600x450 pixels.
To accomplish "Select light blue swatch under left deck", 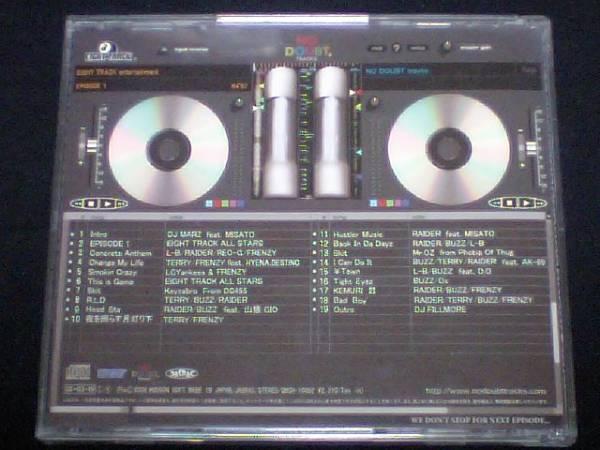I will [209, 204].
